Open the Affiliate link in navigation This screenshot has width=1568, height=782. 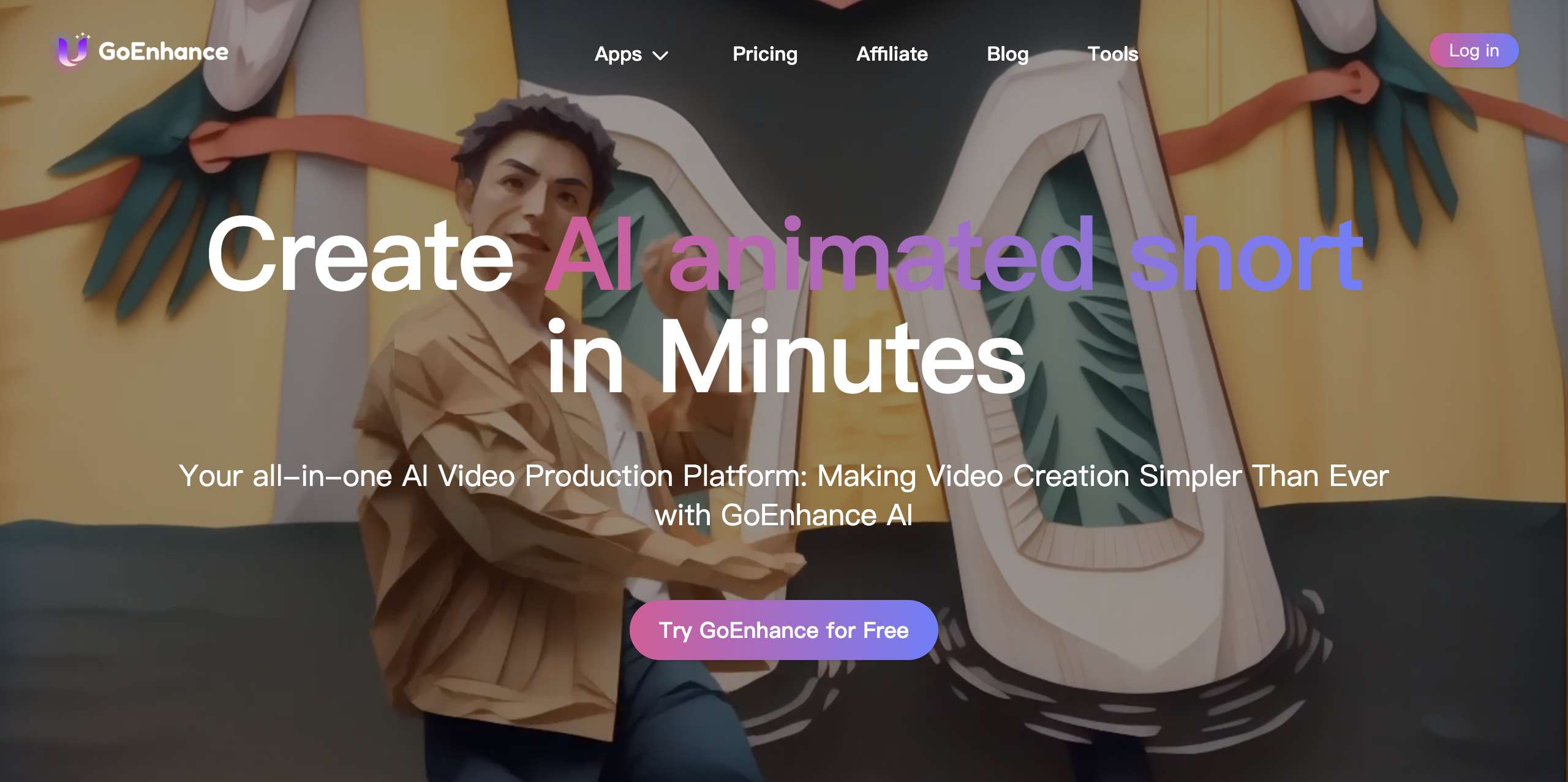[892, 54]
